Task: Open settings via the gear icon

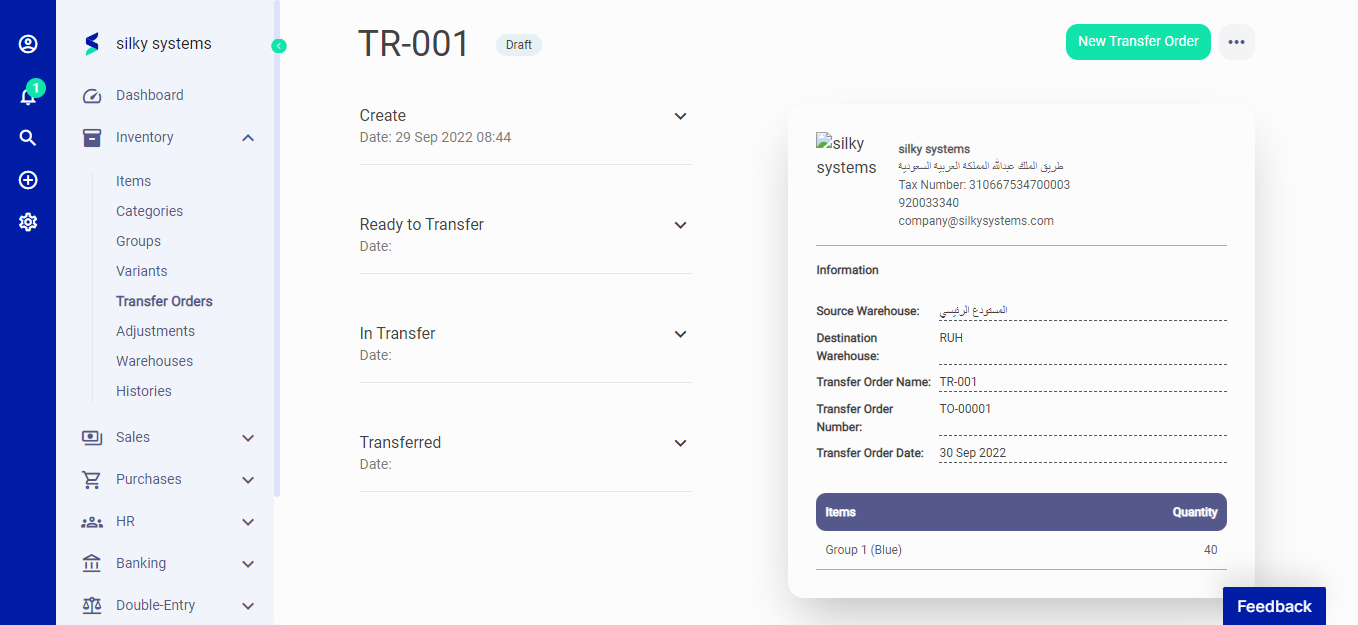Action: pyautogui.click(x=27, y=221)
